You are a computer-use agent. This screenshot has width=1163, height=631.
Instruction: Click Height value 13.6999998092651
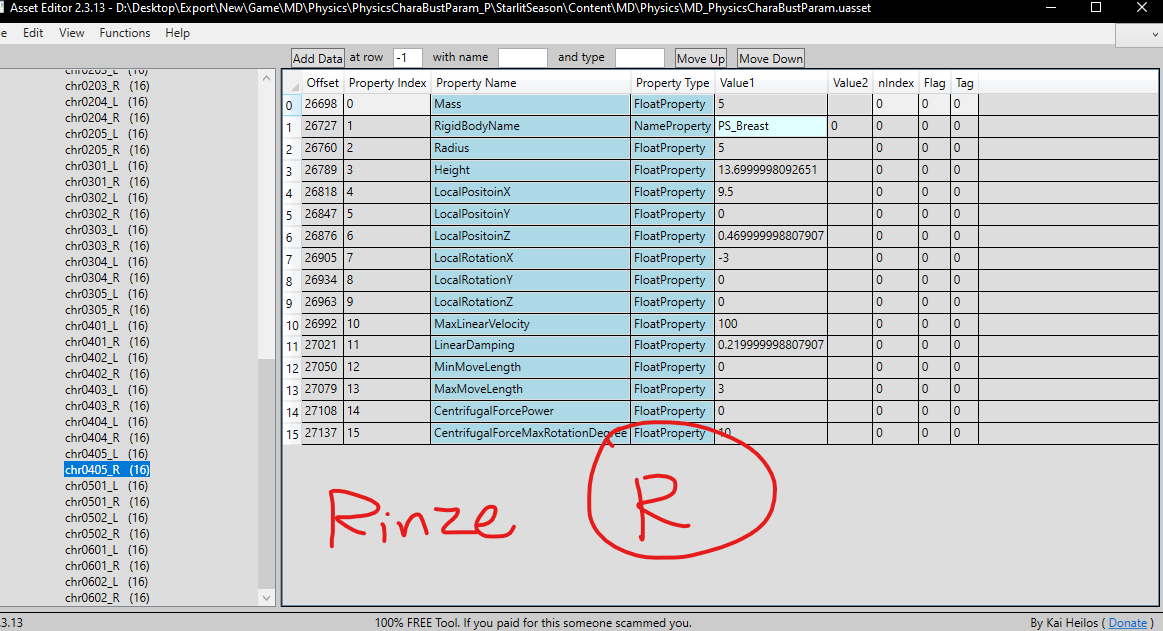coord(771,170)
